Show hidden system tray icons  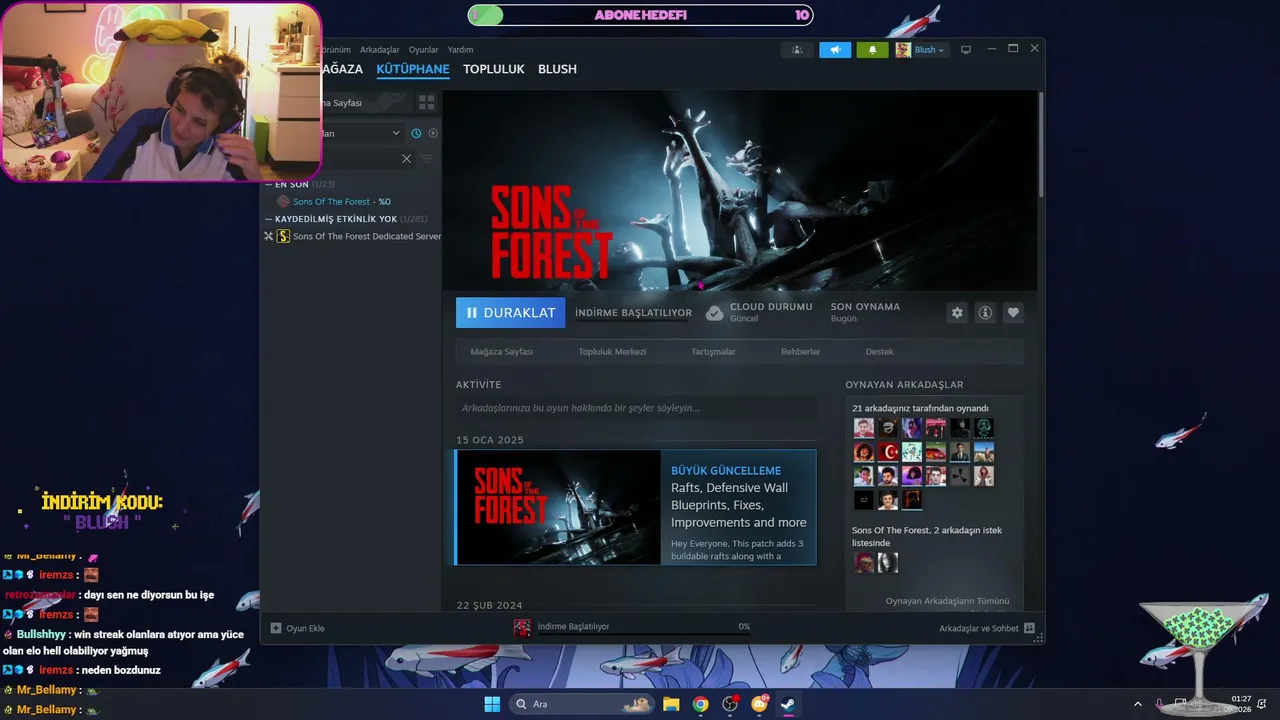(x=1137, y=704)
